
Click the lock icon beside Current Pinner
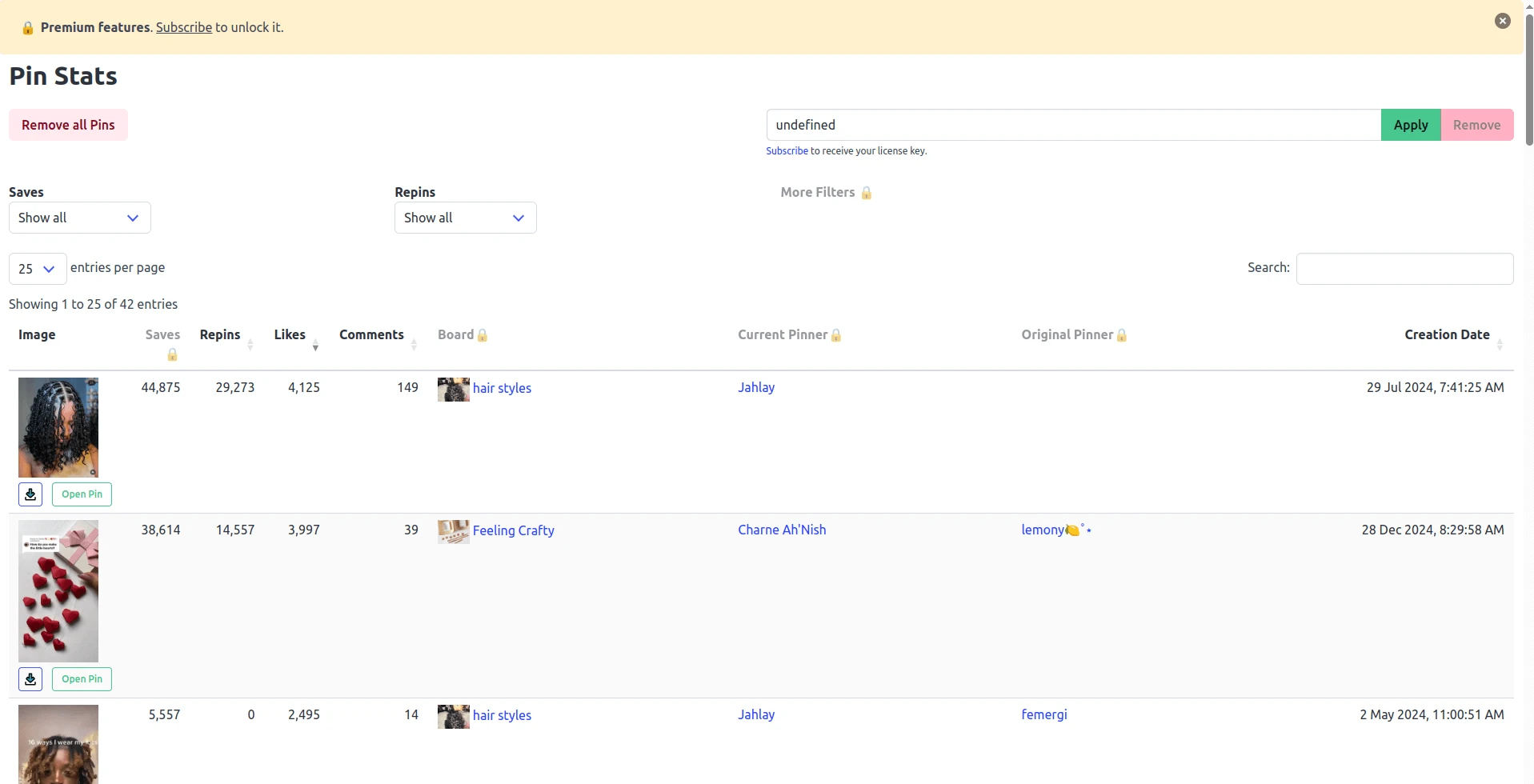point(836,335)
